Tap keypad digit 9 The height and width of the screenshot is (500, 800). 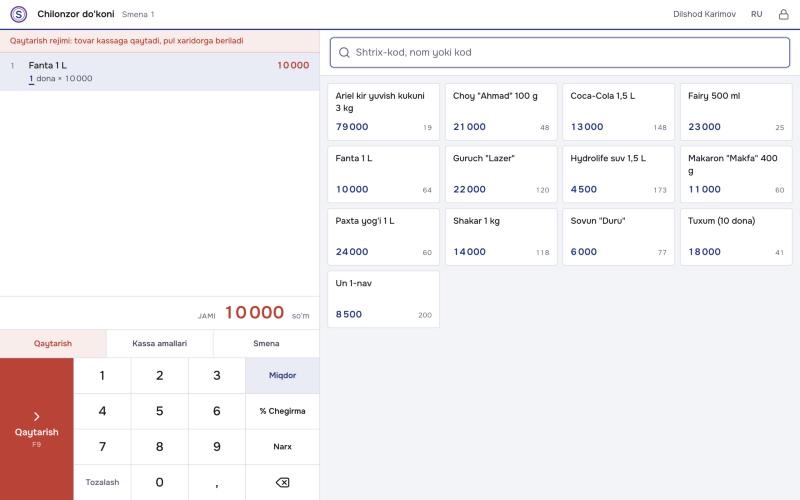click(x=217, y=447)
